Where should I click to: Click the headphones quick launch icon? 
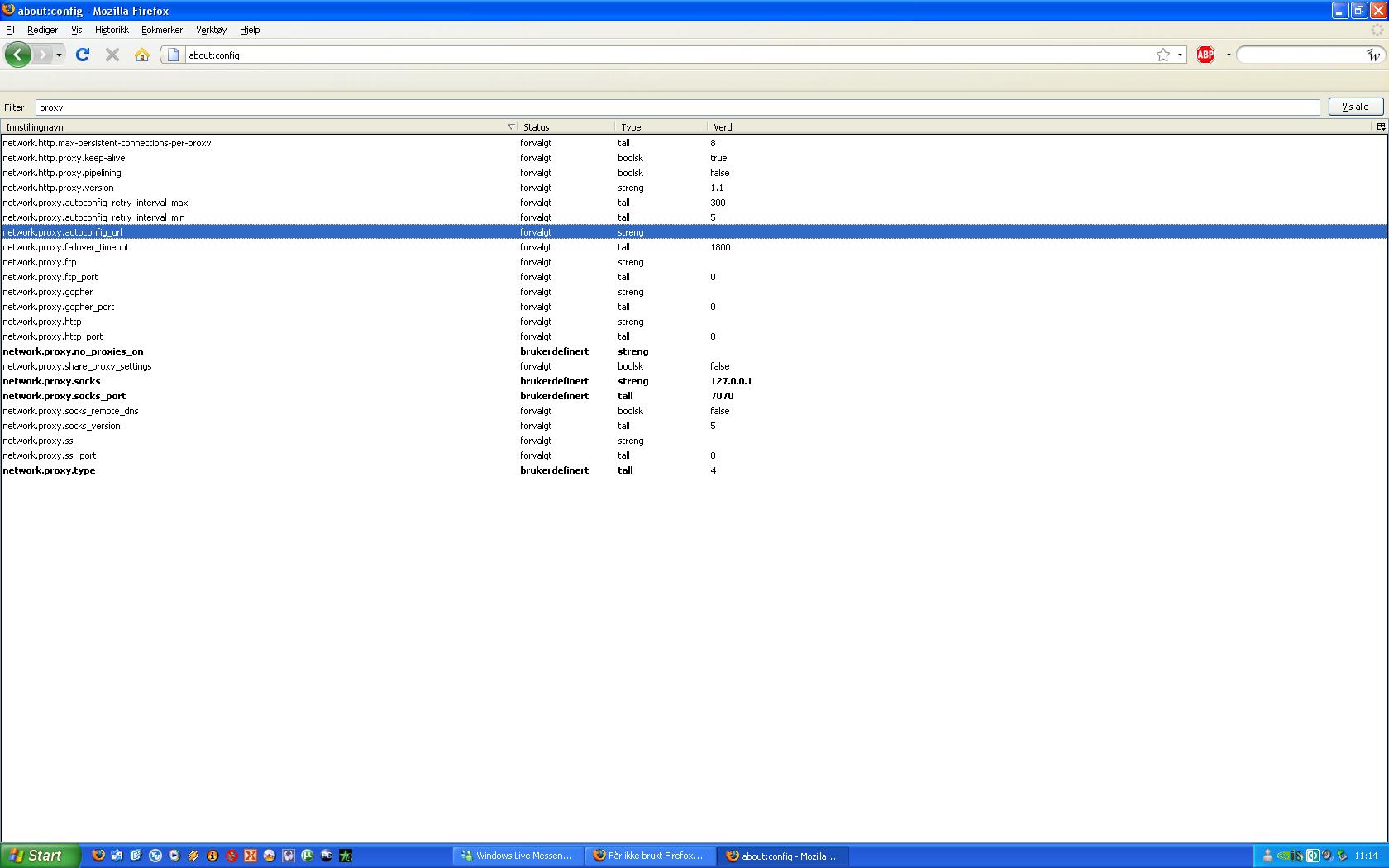(x=288, y=856)
